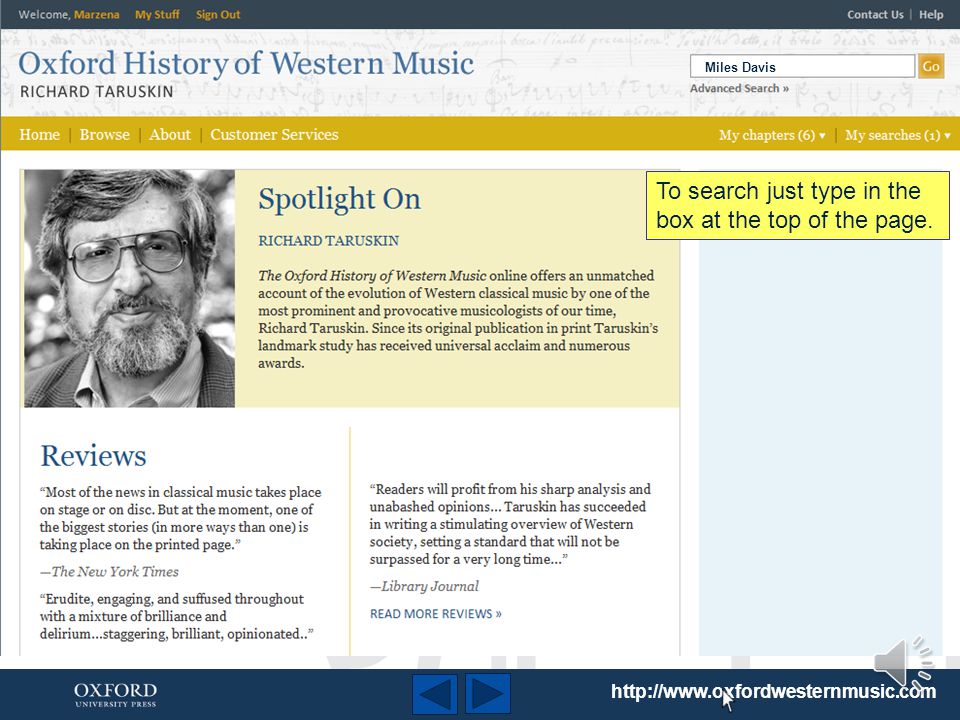Expand the My searches (1) dropdown
The width and height of the screenshot is (960, 720).
pos(898,135)
